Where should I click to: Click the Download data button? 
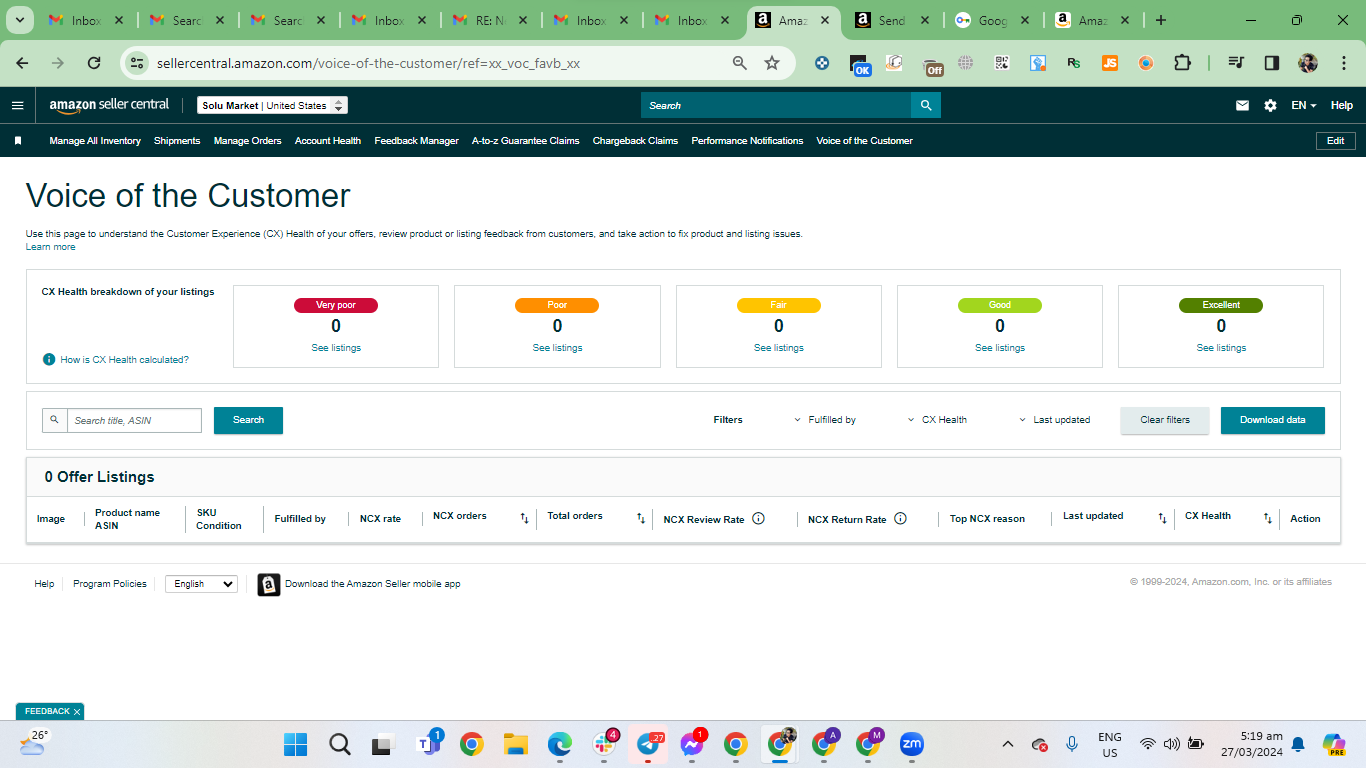(1273, 420)
